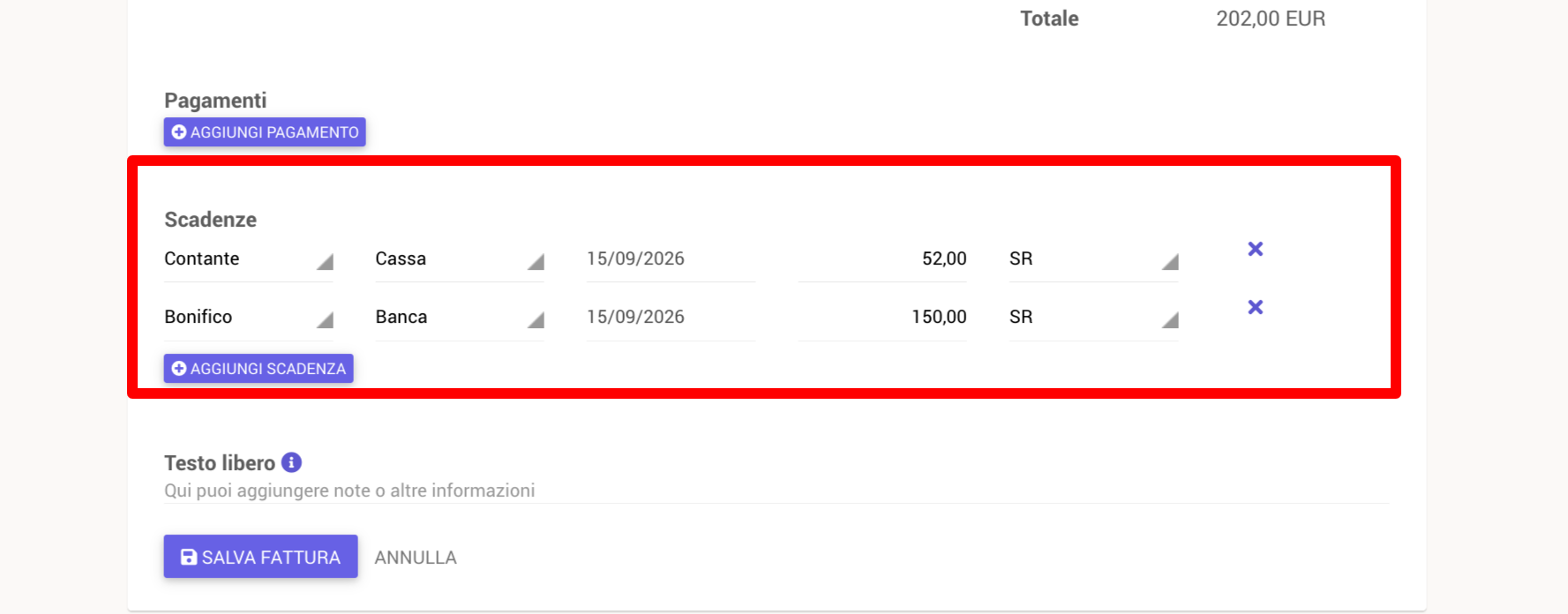The width and height of the screenshot is (1568, 614).
Task: Edit the date field in Bonifico row
Action: [x=671, y=318]
